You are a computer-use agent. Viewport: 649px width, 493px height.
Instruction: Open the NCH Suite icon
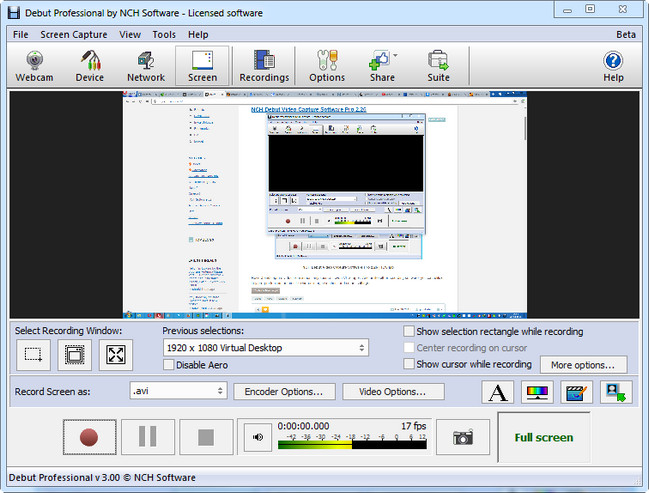click(x=438, y=66)
